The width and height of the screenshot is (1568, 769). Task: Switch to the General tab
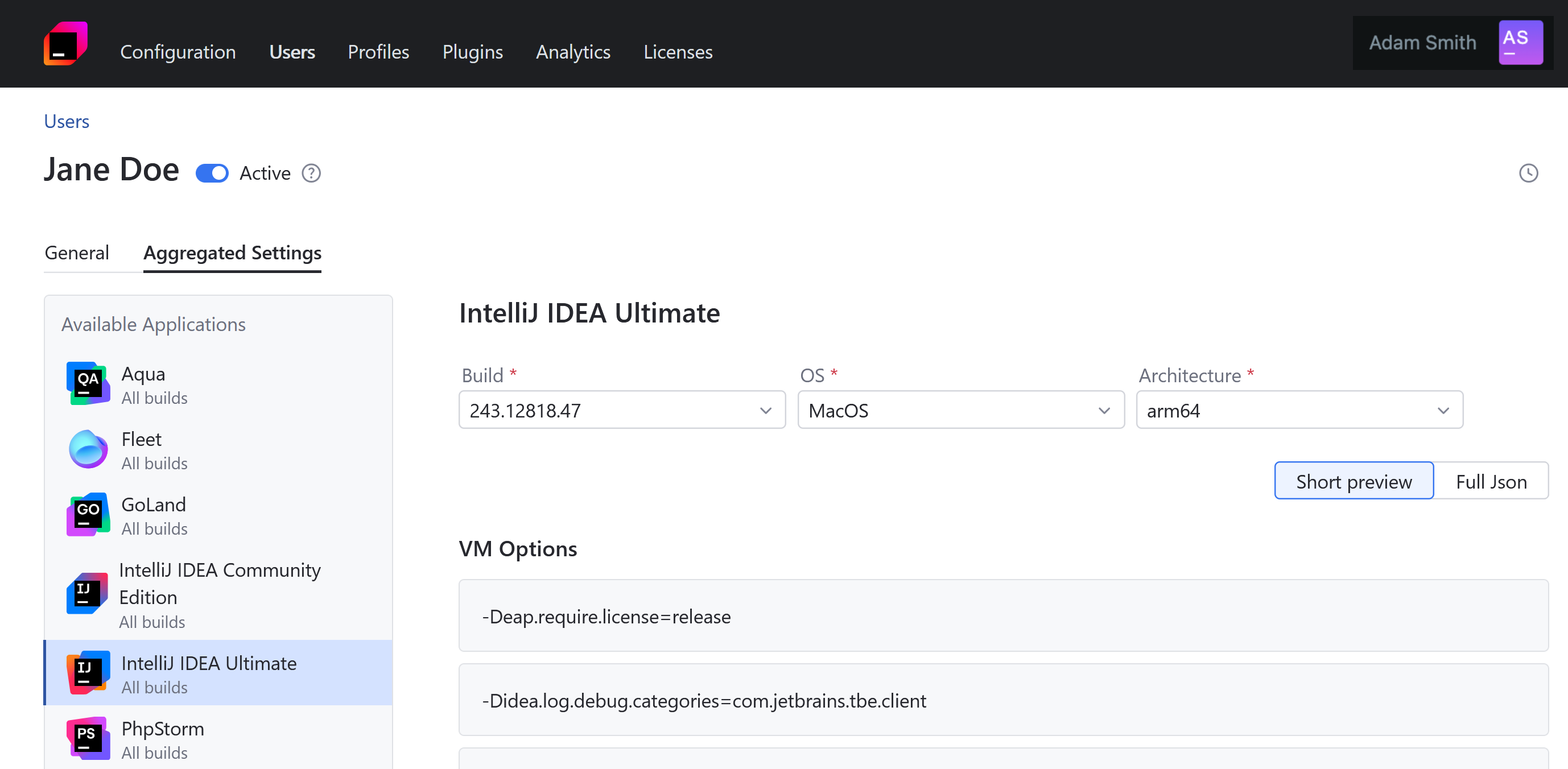coord(77,253)
